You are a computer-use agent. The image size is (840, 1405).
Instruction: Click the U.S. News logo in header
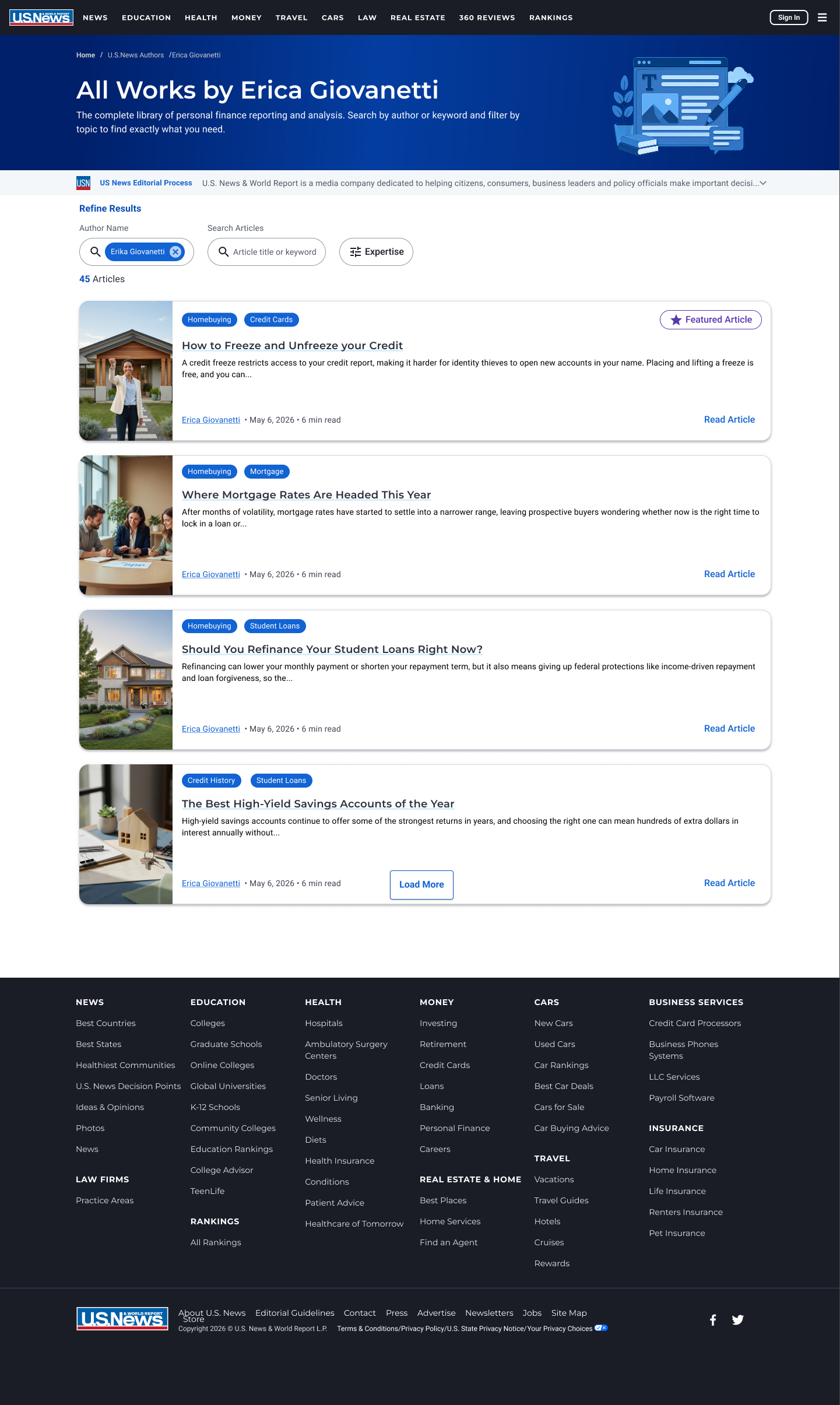coord(41,17)
